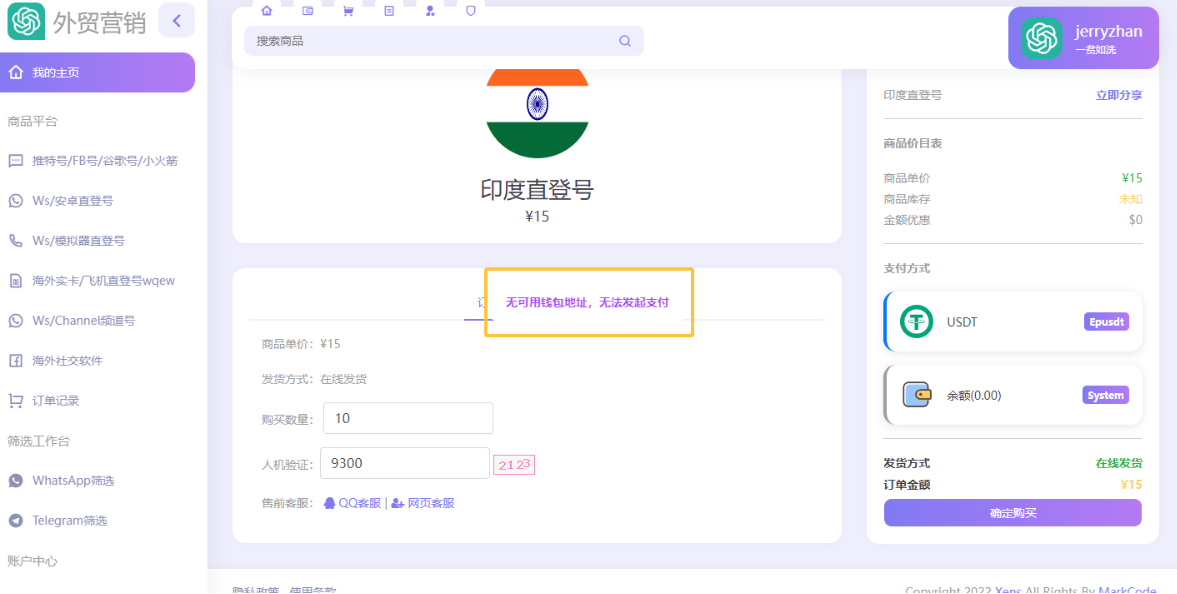Screen dimensions: 1177x594
Task: Click 订单金额 ¥15 value
Action: [1131, 484]
